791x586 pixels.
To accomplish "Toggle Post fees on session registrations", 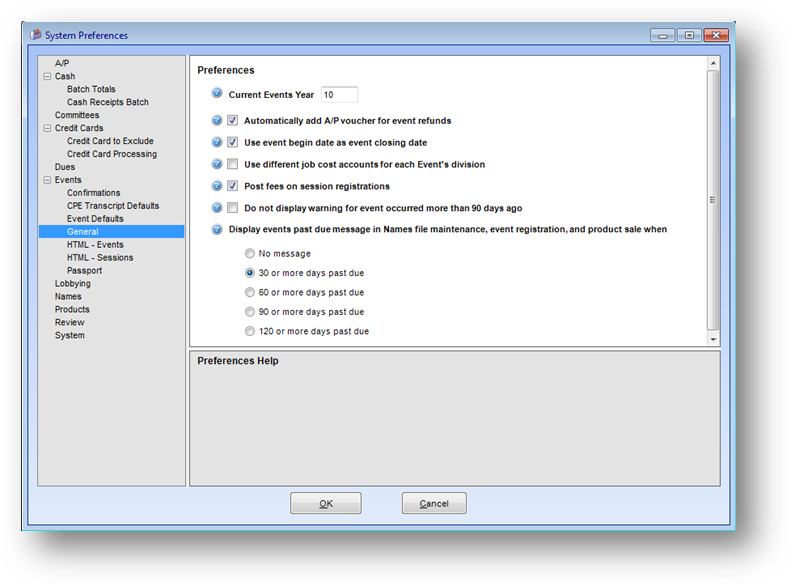I will tap(232, 186).
